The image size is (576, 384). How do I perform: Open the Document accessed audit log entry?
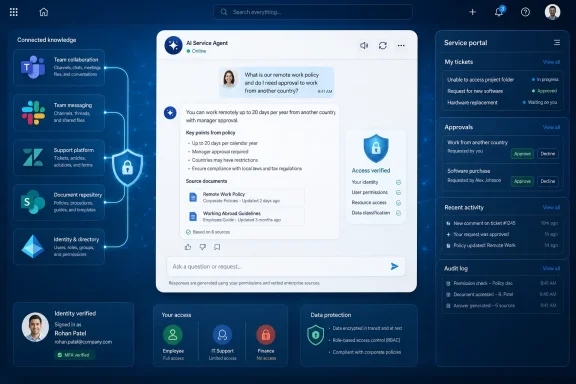(x=502, y=294)
